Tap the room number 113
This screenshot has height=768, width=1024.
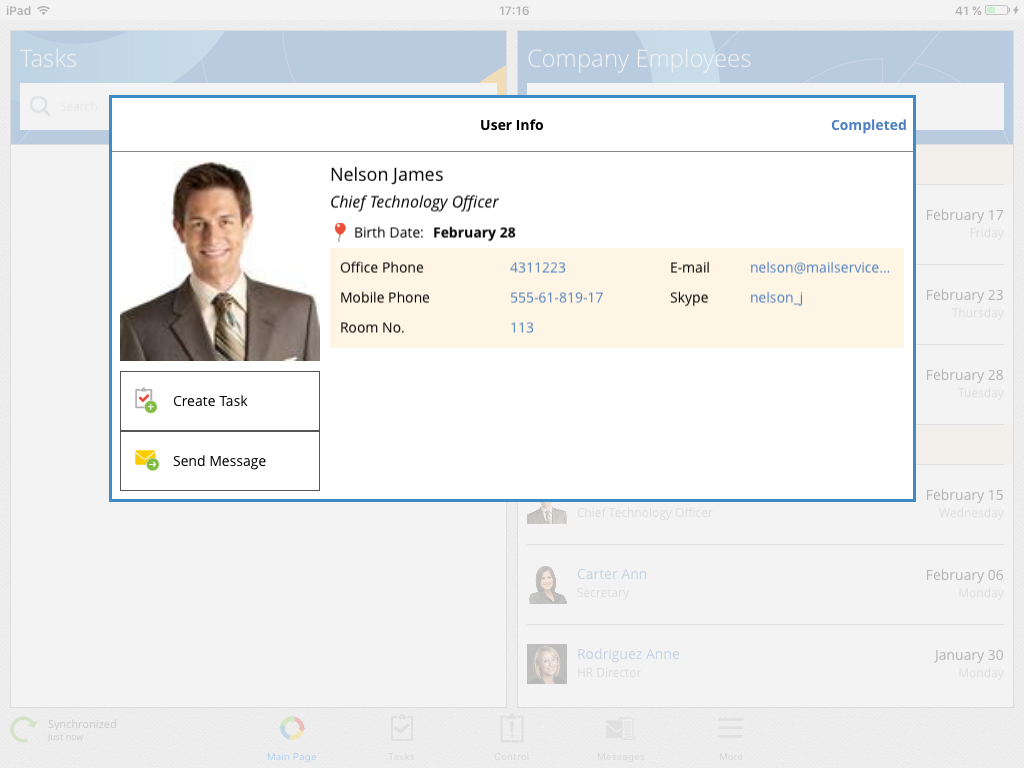[522, 327]
